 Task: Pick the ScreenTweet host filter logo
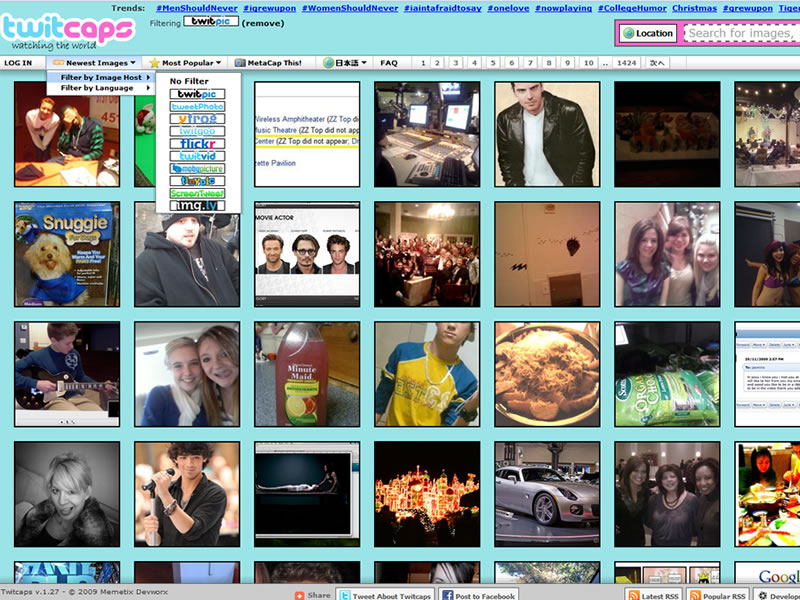(197, 193)
